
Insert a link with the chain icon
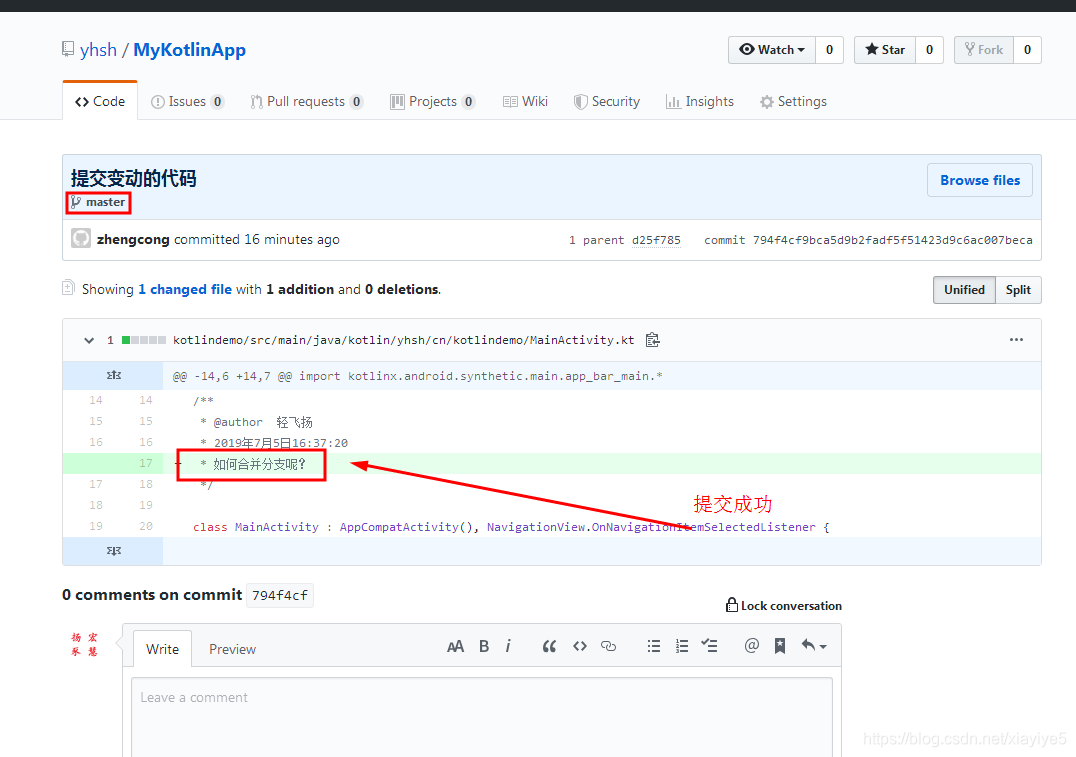tap(609, 647)
